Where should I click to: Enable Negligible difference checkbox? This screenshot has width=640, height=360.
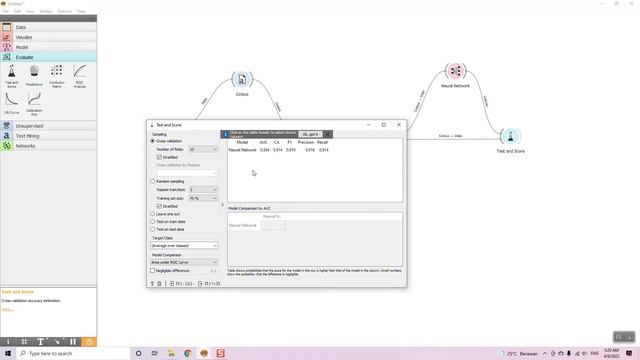(153, 271)
